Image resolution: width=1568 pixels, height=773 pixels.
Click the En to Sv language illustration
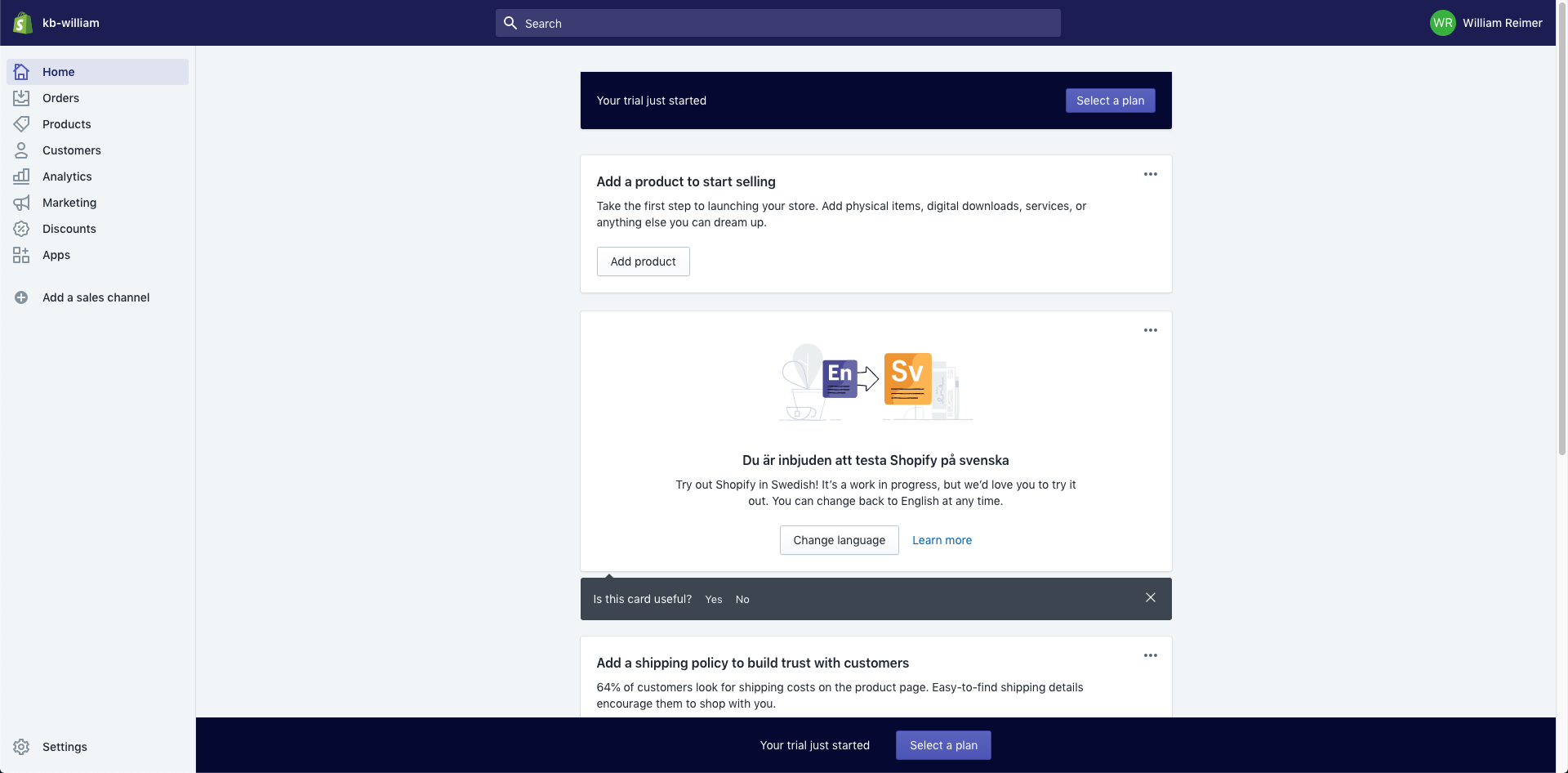[x=875, y=382]
